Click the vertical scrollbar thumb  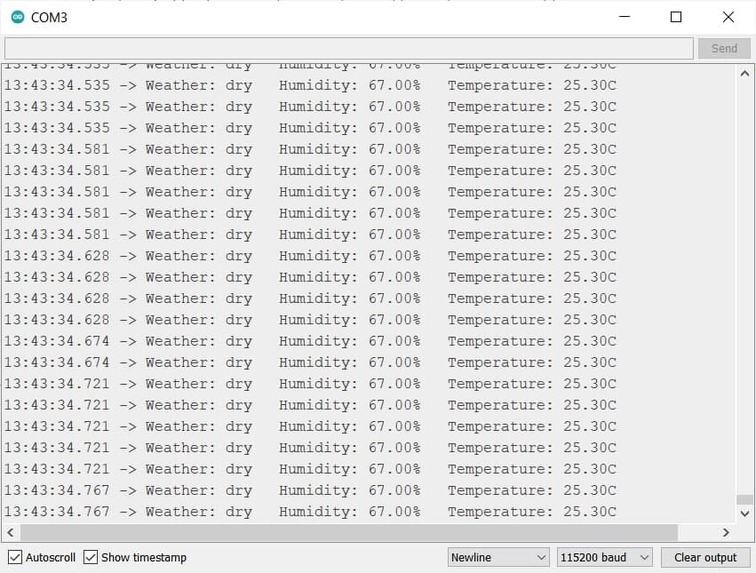click(744, 500)
